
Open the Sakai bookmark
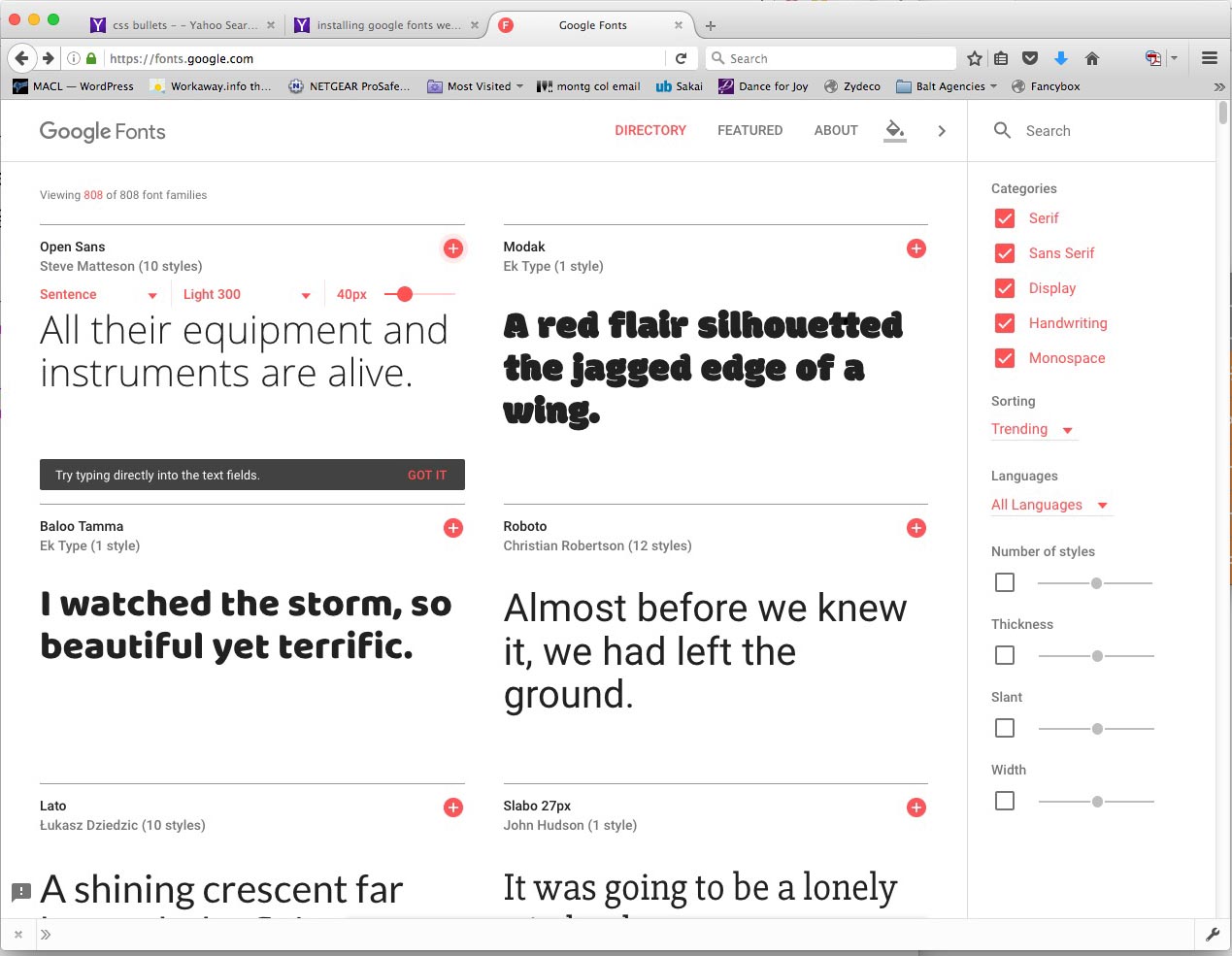[680, 86]
